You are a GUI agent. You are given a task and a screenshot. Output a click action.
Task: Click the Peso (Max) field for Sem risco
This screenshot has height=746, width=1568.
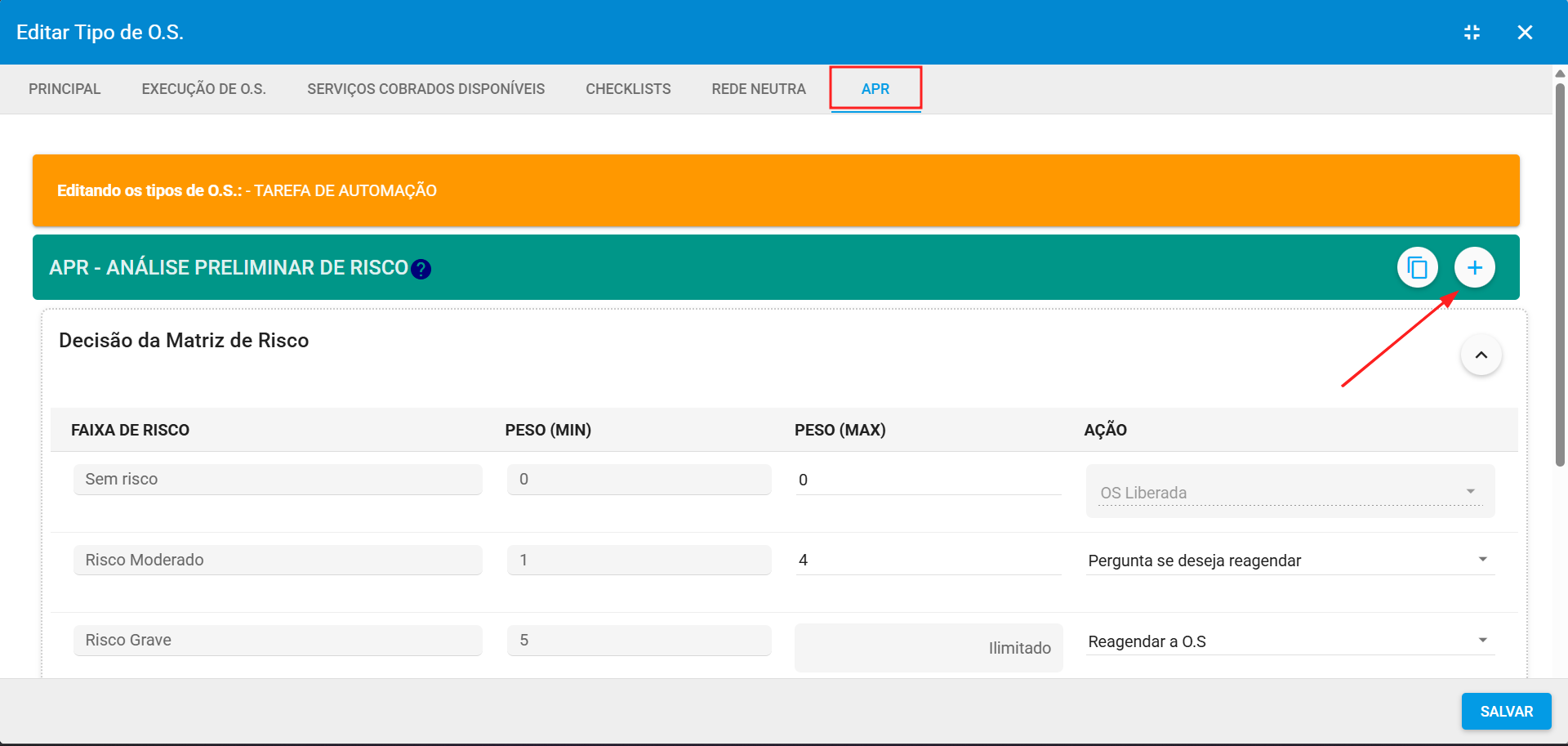coord(928,480)
